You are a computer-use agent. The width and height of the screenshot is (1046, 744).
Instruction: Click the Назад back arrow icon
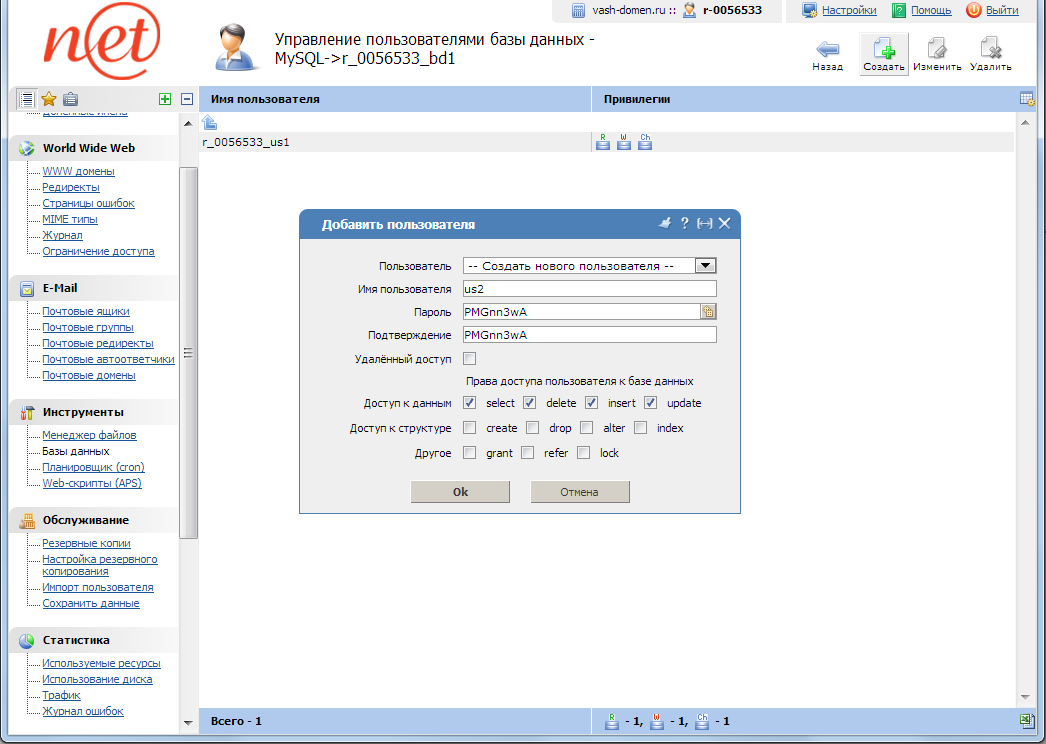[x=827, y=49]
